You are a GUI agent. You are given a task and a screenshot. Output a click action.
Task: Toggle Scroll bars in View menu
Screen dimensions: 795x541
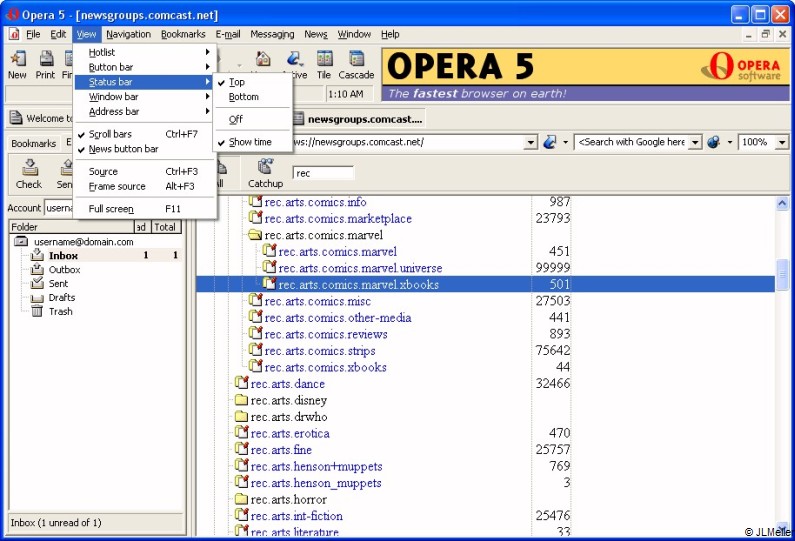pos(144,134)
